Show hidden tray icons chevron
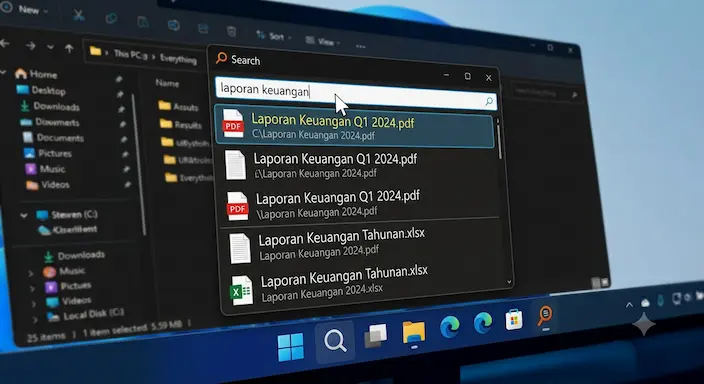Image resolution: width=704 pixels, height=384 pixels. [x=629, y=305]
